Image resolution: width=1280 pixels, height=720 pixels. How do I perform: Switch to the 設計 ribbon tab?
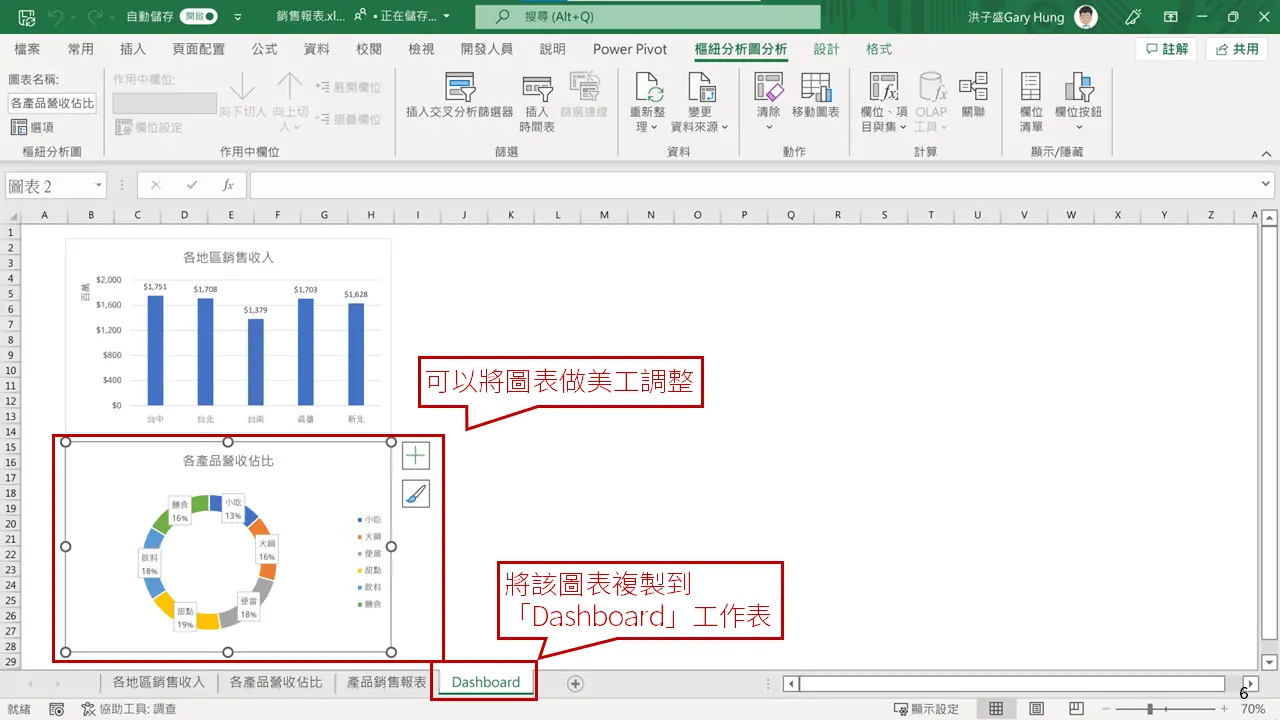(x=826, y=49)
